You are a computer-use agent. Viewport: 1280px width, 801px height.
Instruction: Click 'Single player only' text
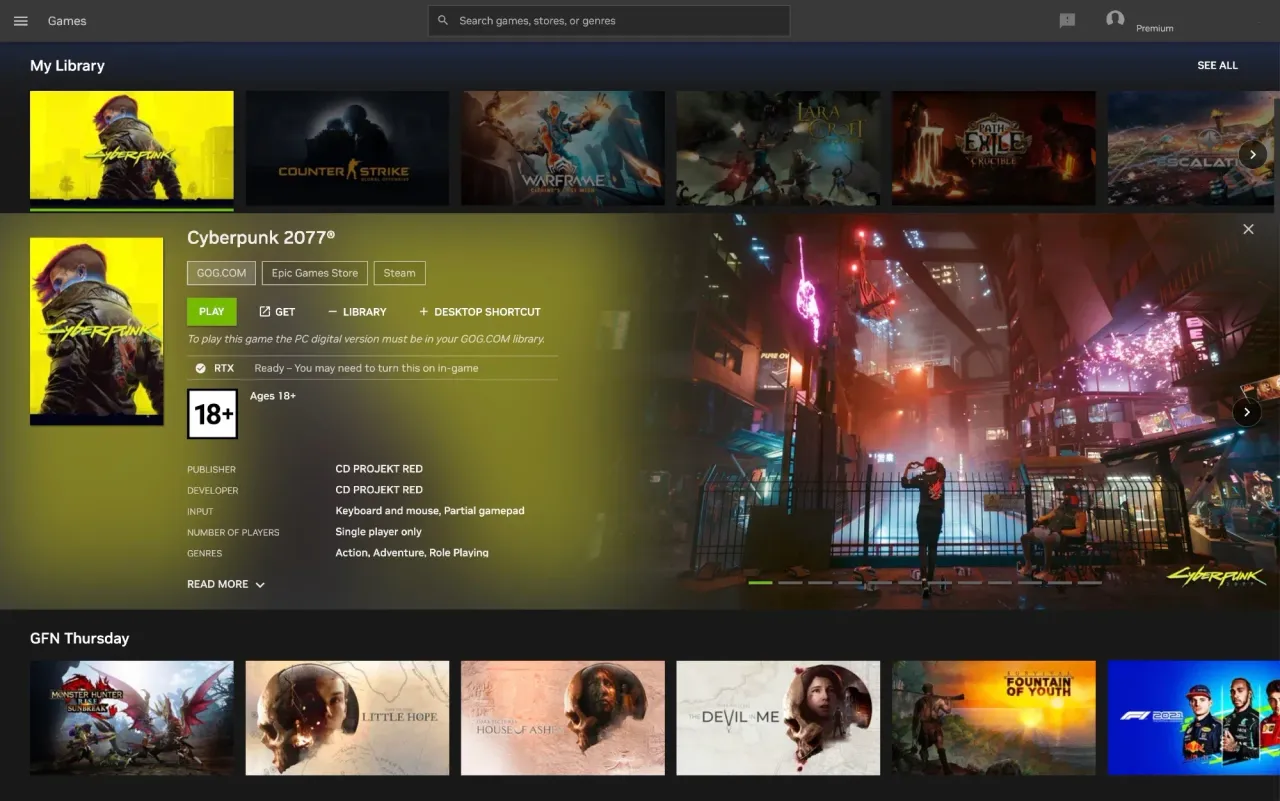click(378, 532)
